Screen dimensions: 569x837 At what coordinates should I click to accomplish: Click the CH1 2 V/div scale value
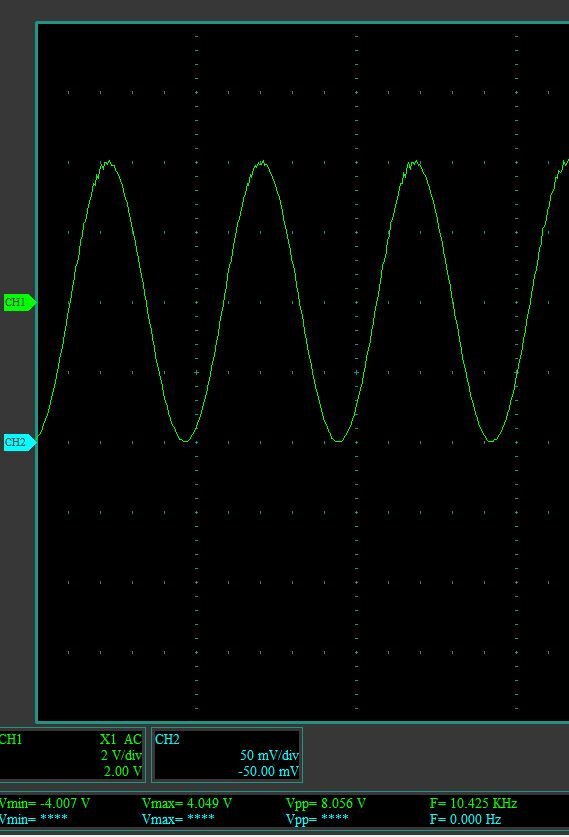pos(121,755)
